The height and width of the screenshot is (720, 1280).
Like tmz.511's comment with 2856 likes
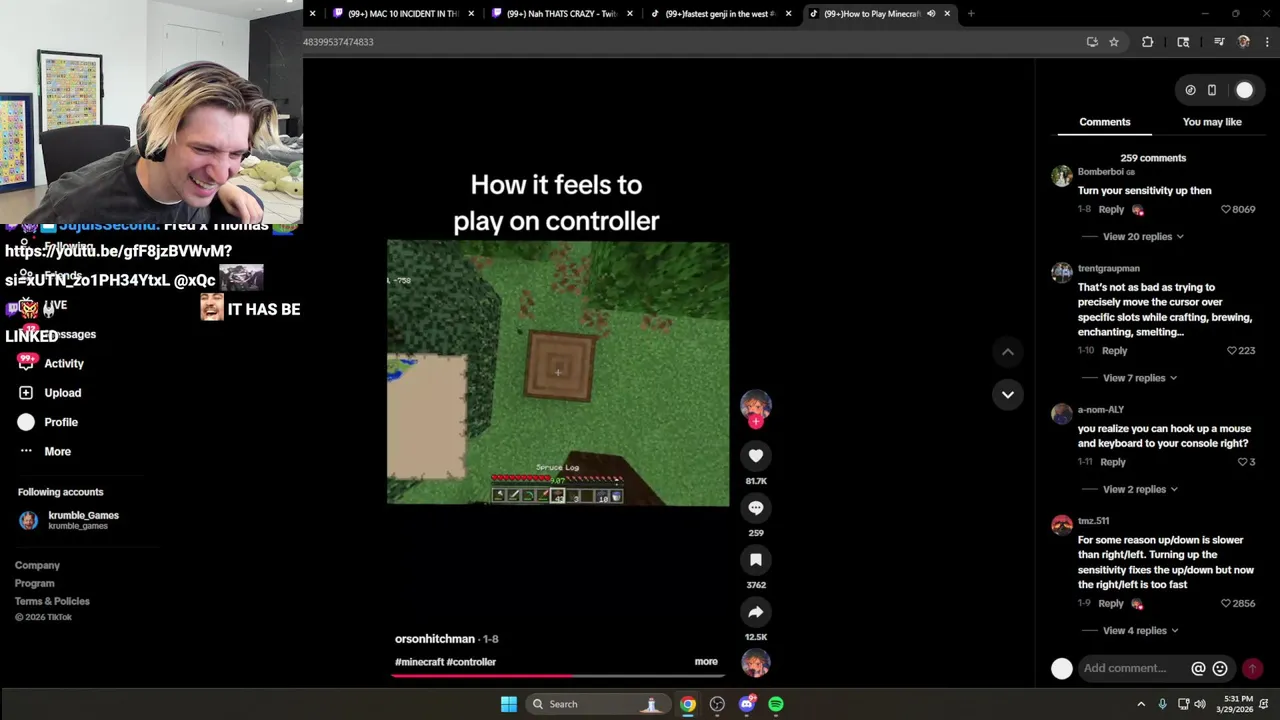pos(1226,604)
